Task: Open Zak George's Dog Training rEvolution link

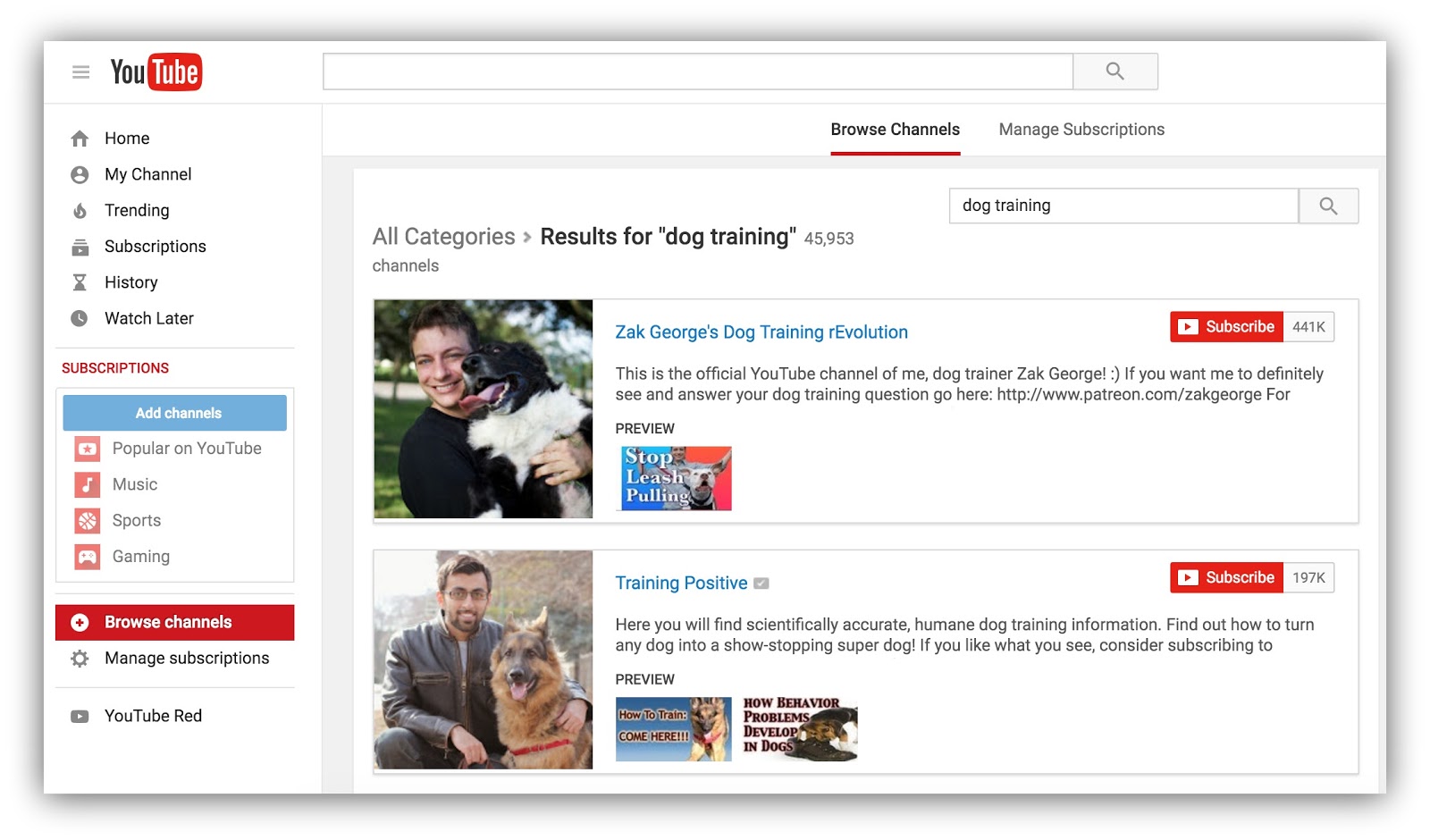Action: coord(761,332)
